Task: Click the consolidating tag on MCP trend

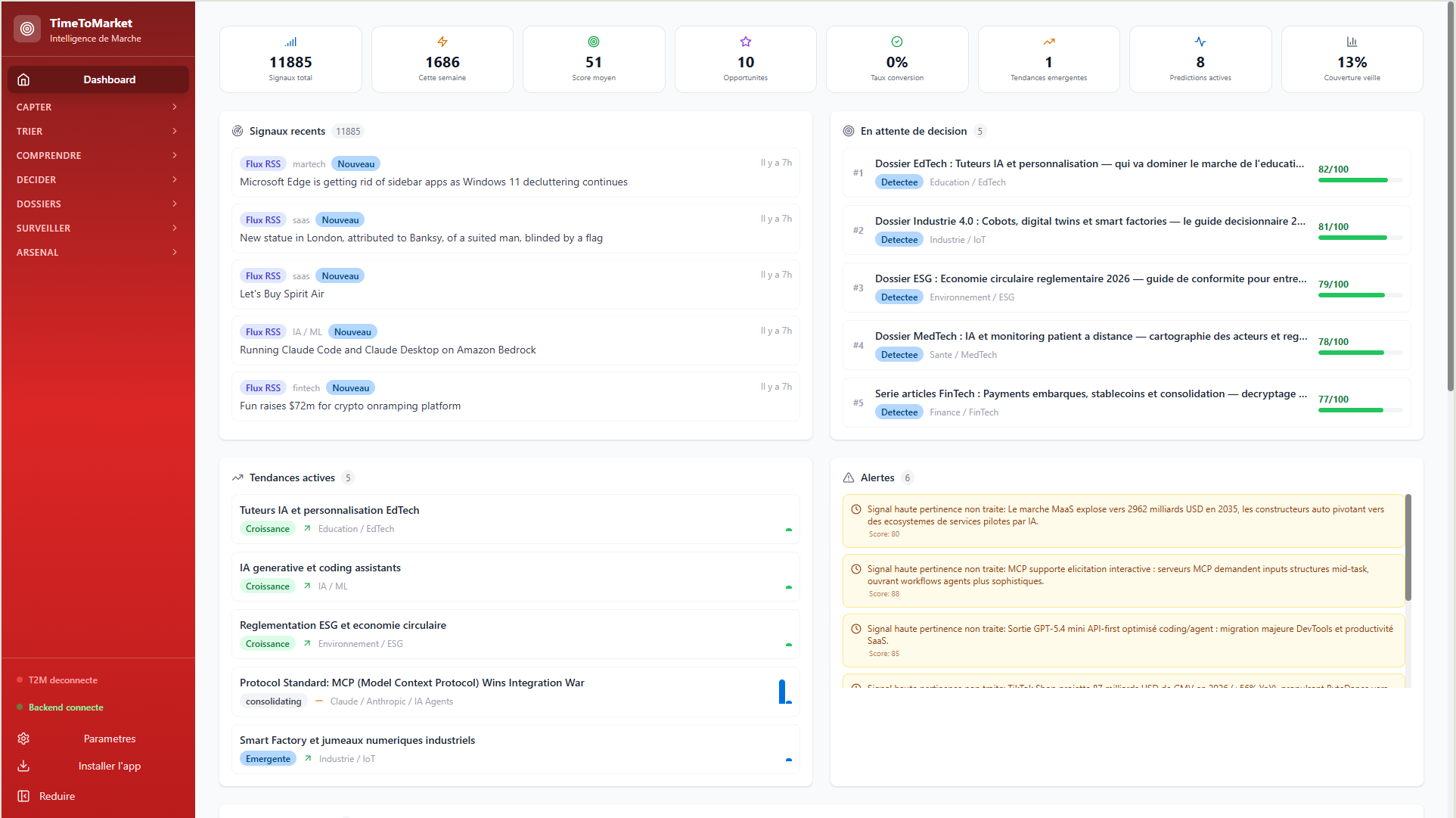Action: click(273, 701)
